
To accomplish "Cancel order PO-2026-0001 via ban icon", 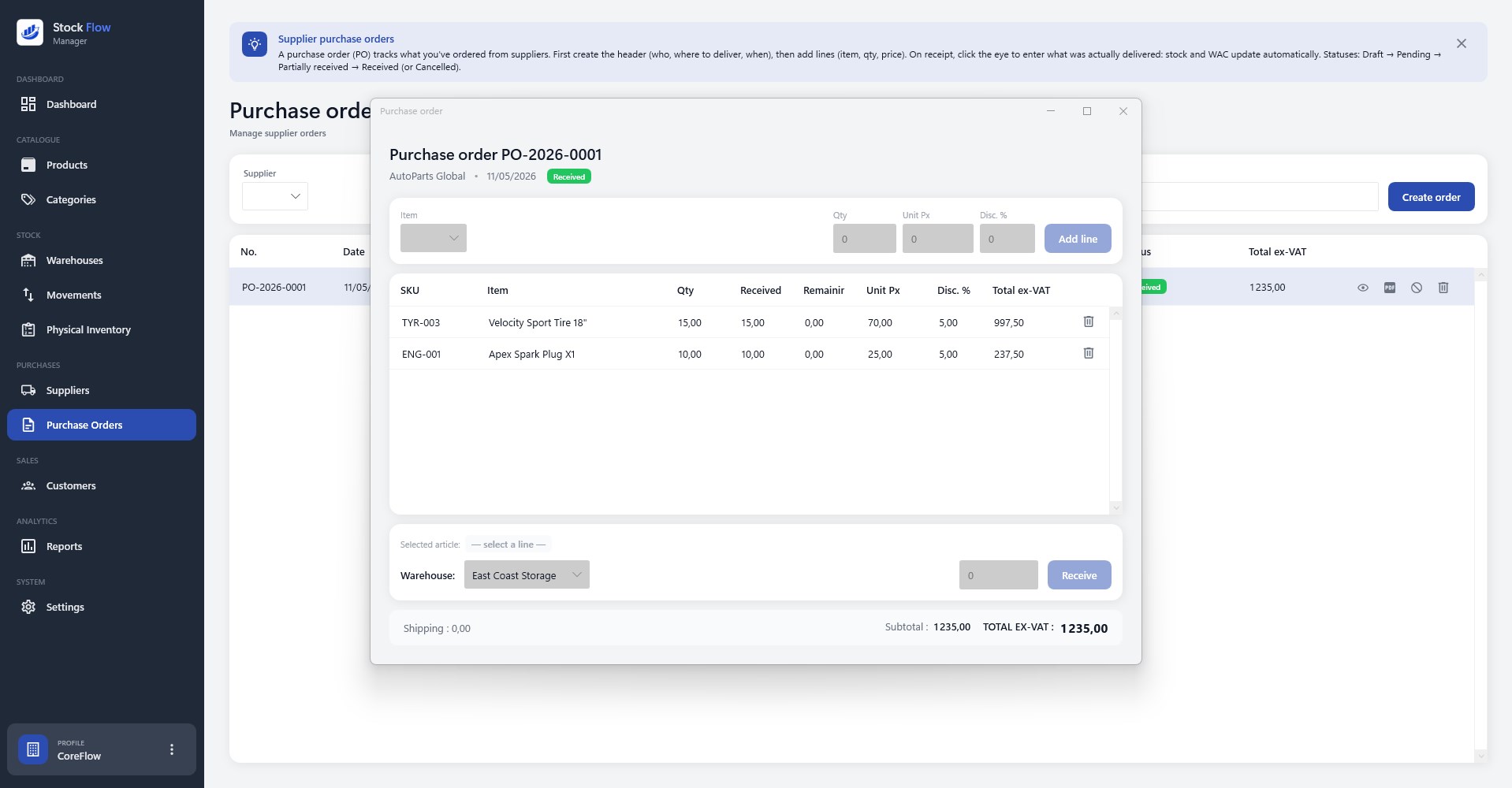I will click(1417, 288).
